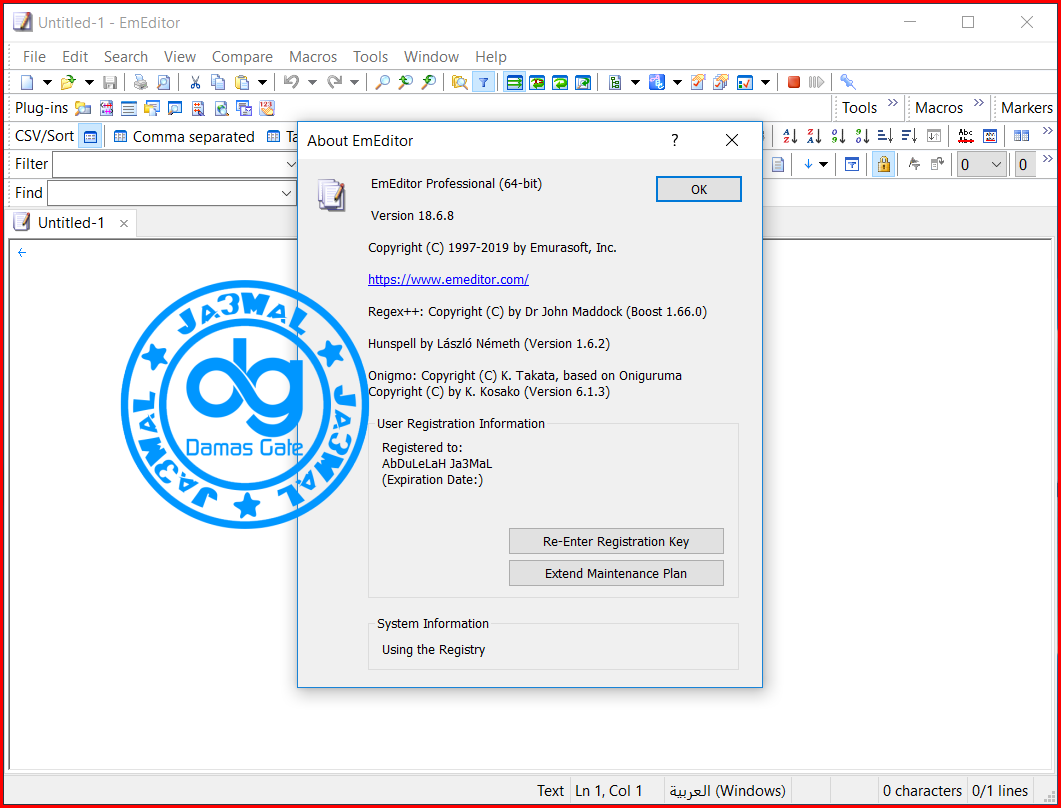This screenshot has height=808, width=1061.
Task: Open the Macros menu
Action: [x=313, y=57]
